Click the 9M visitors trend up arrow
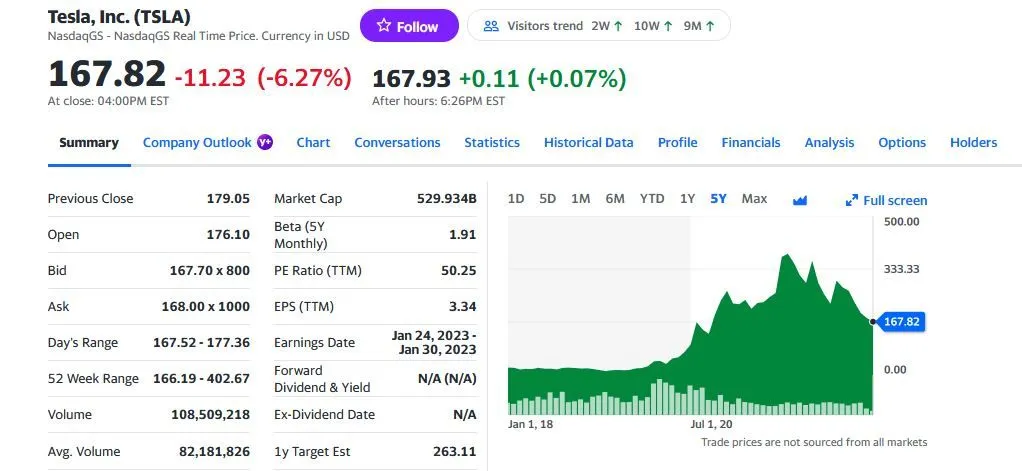The width and height of the screenshot is (1022, 471). coord(710,26)
